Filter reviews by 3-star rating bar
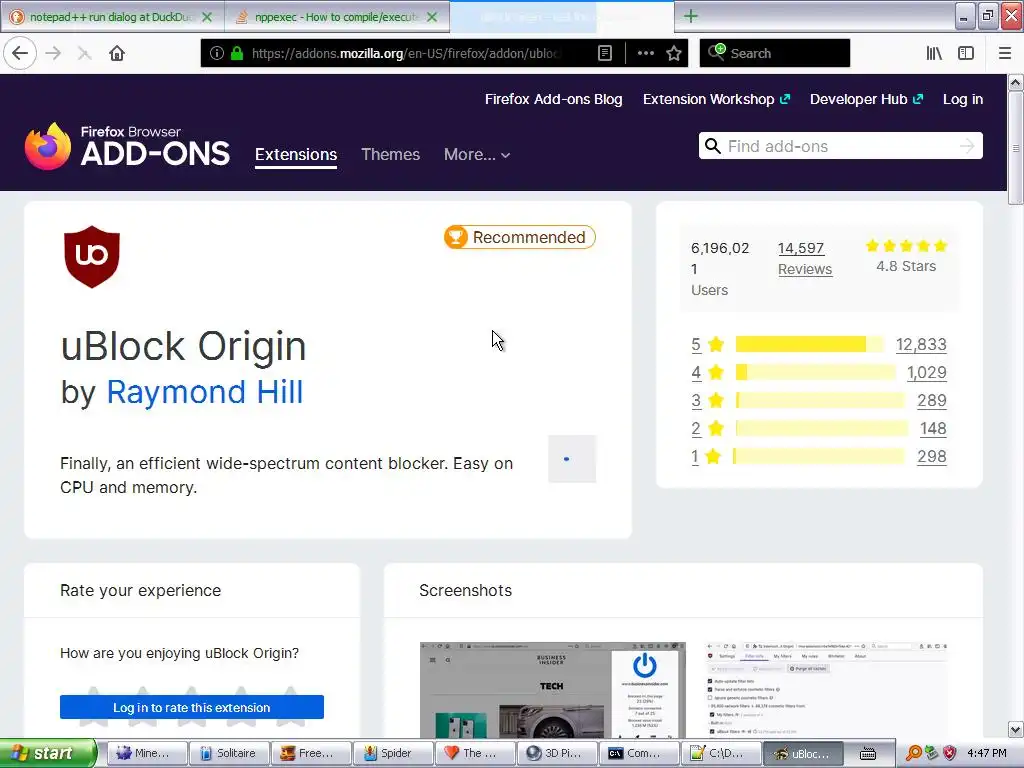 820,400
